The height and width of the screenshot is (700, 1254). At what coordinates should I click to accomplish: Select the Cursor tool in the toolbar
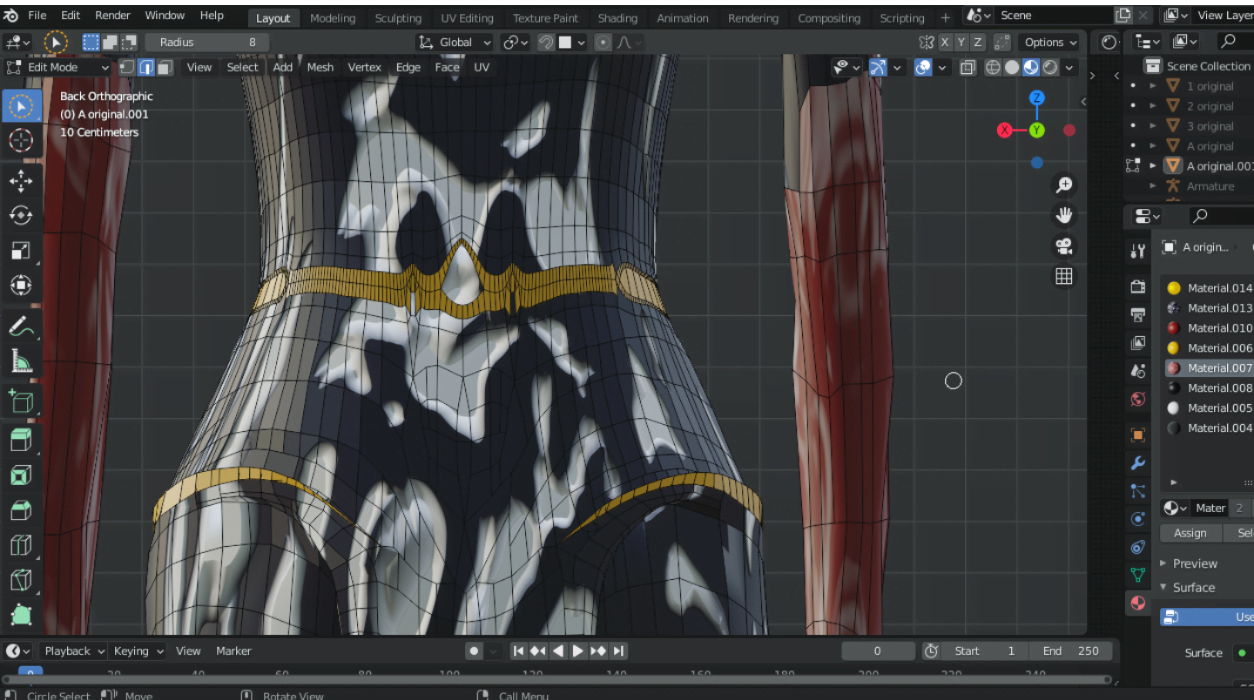click(x=21, y=141)
